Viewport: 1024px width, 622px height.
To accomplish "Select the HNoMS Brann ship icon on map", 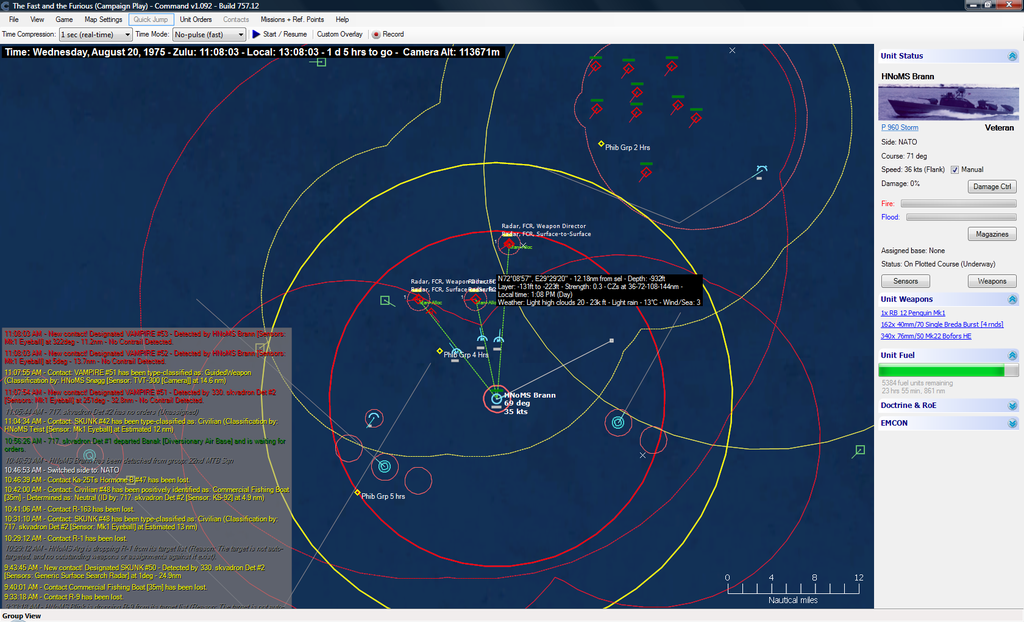I will [497, 400].
